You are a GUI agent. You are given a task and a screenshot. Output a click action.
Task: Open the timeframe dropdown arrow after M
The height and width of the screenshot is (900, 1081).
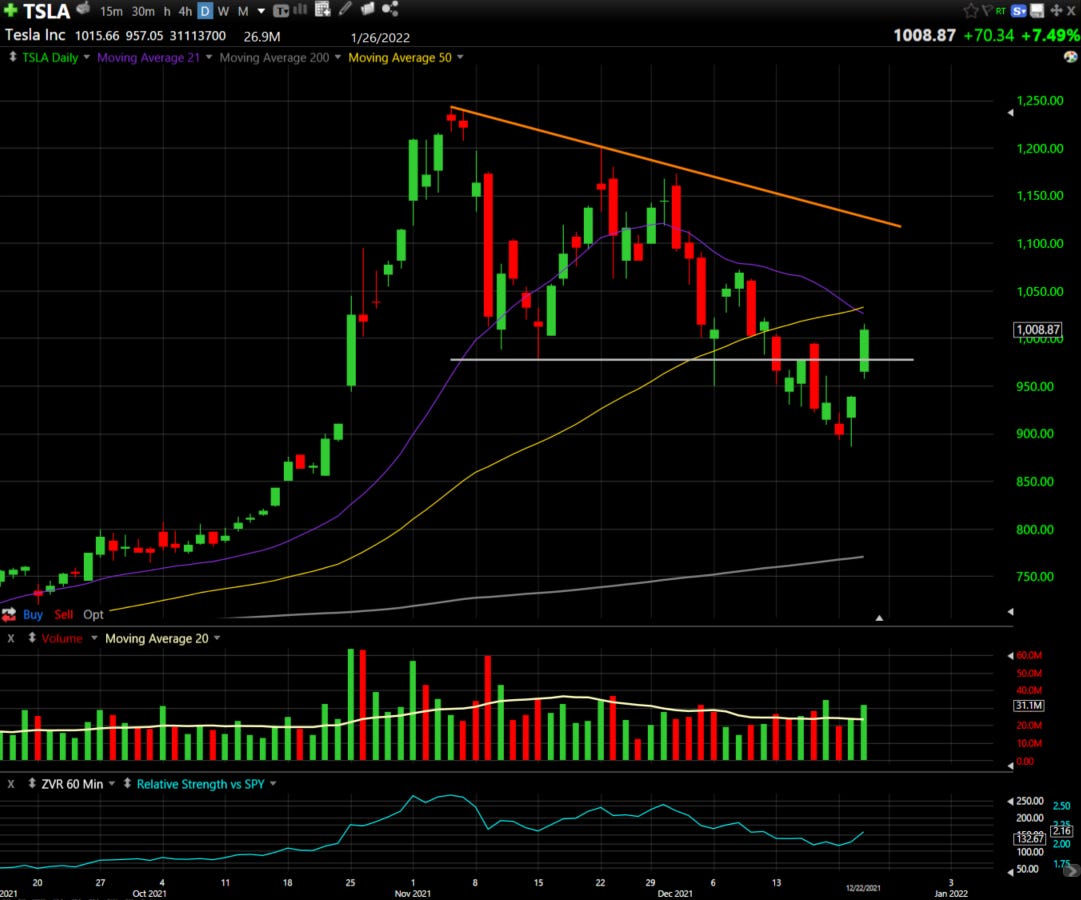261,11
